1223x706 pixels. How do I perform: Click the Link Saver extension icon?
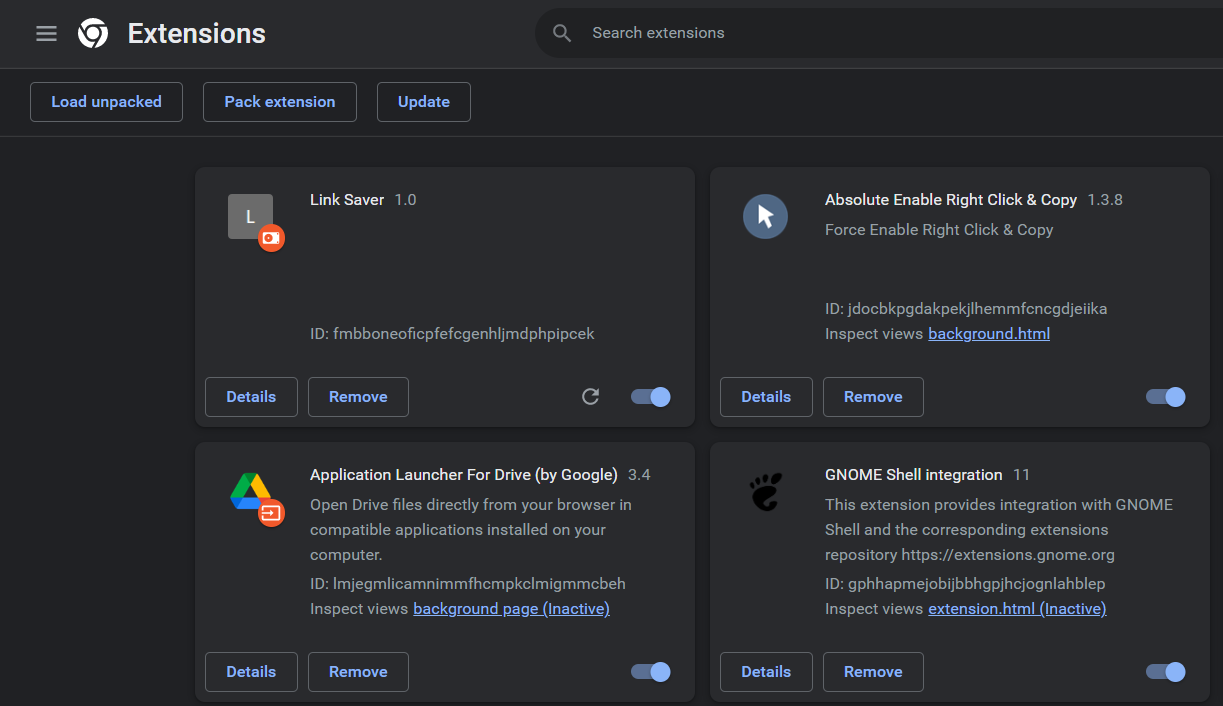(x=250, y=216)
